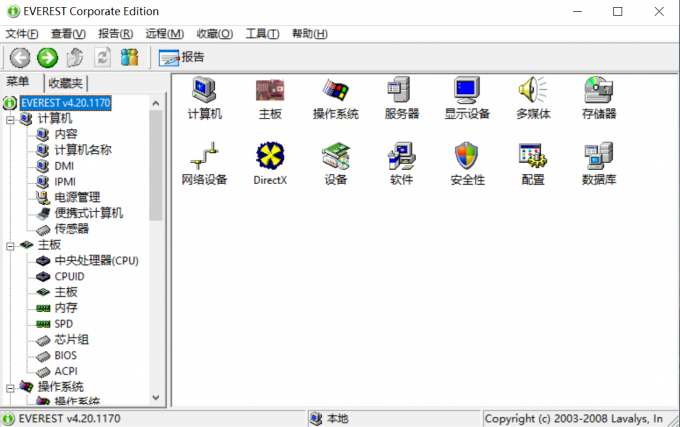
Task: Open the 帮助(H) menu
Action: coord(309,34)
